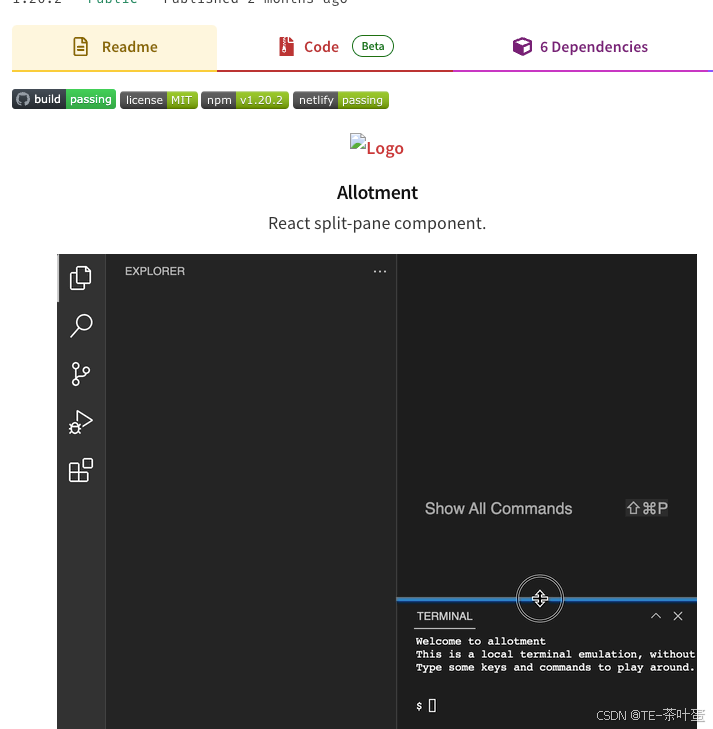Screen dimensions: 713x729
Task: Click the Readme document icon
Action: pyautogui.click(x=80, y=46)
